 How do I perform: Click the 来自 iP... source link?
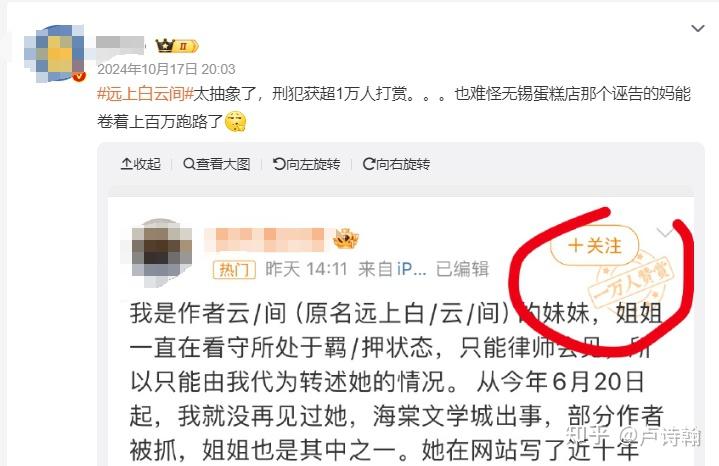coord(392,269)
